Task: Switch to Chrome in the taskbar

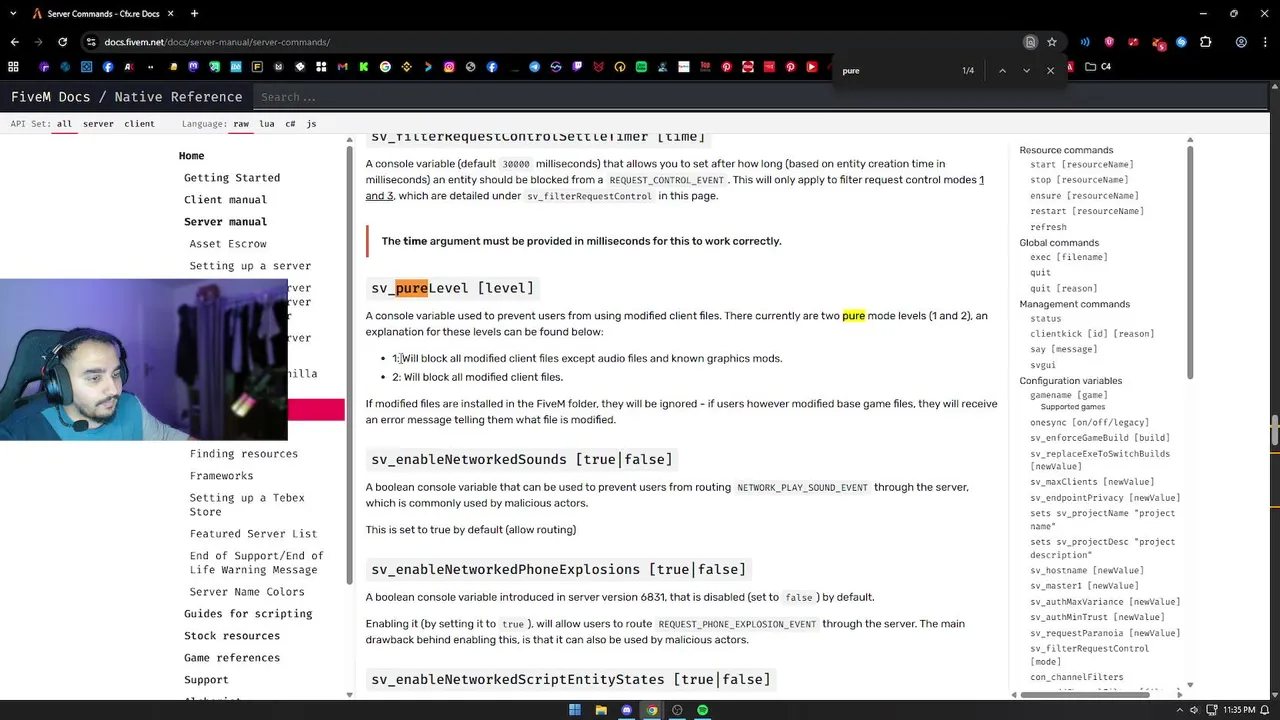Action: (652, 710)
